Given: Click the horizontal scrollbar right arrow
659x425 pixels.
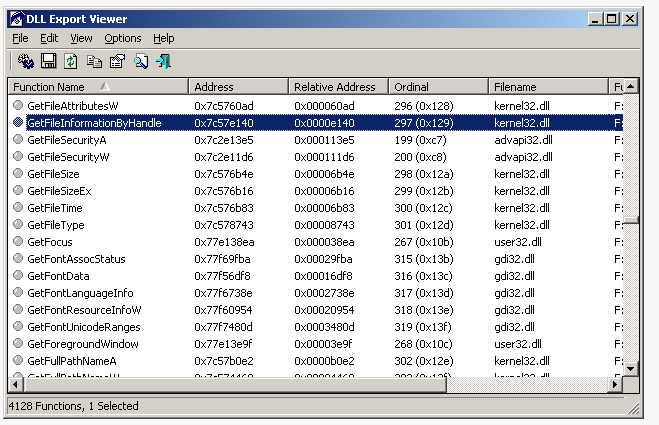Looking at the screenshot, I should click(x=615, y=384).
